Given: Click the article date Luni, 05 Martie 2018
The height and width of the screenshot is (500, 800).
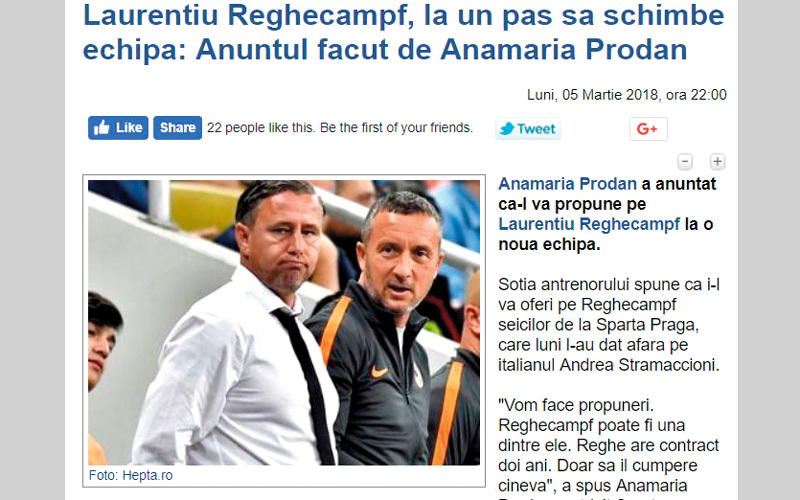Looking at the screenshot, I should [x=593, y=95].
